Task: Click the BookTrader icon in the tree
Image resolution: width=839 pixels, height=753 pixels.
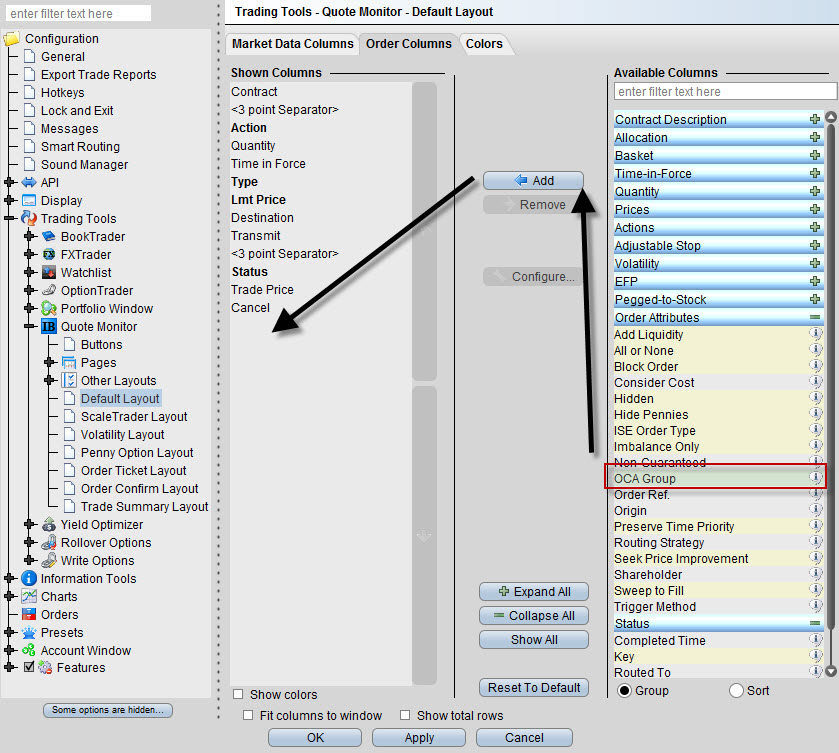Action: (x=49, y=237)
